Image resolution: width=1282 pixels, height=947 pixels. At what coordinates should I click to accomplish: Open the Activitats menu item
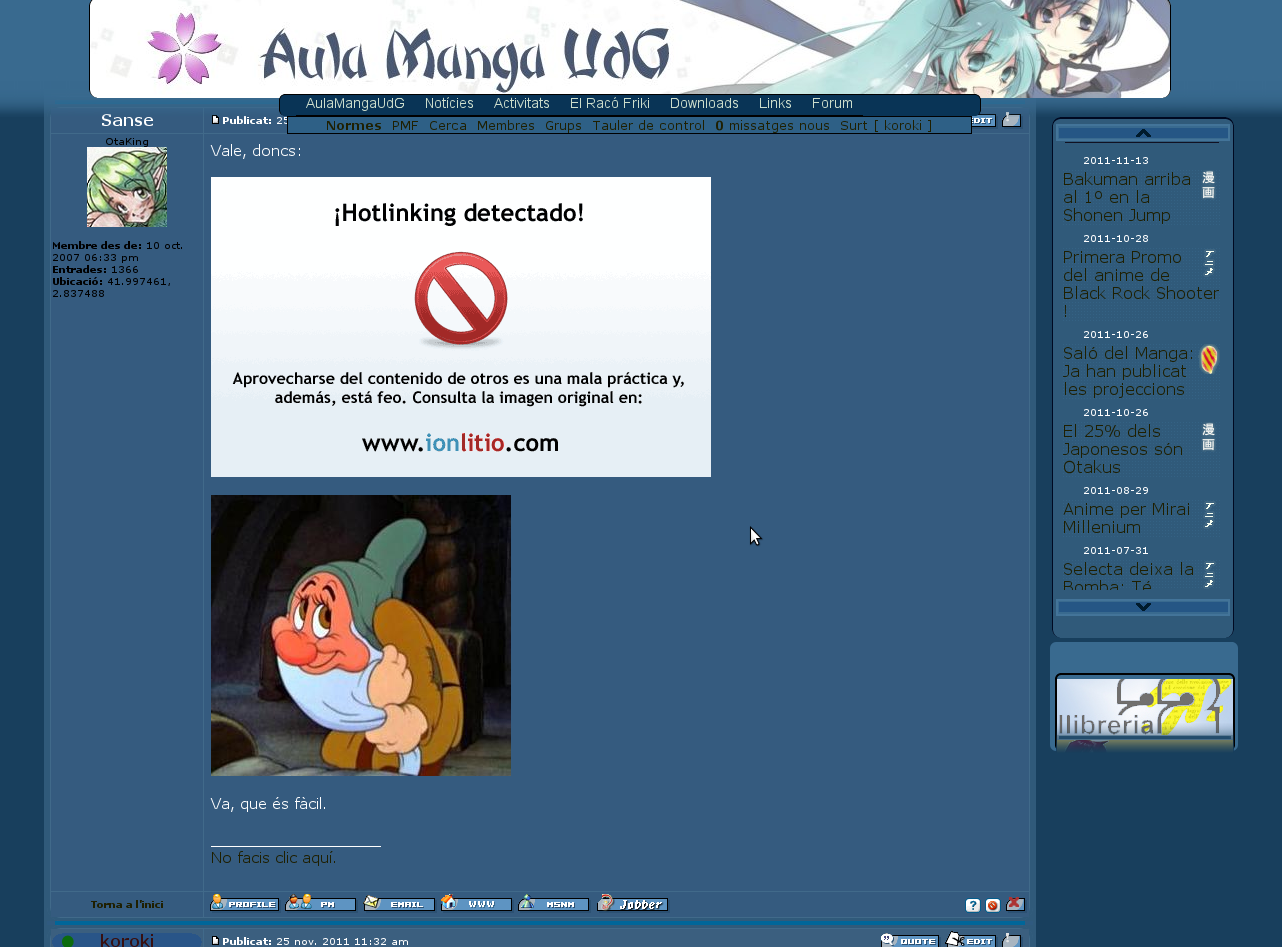click(521, 103)
